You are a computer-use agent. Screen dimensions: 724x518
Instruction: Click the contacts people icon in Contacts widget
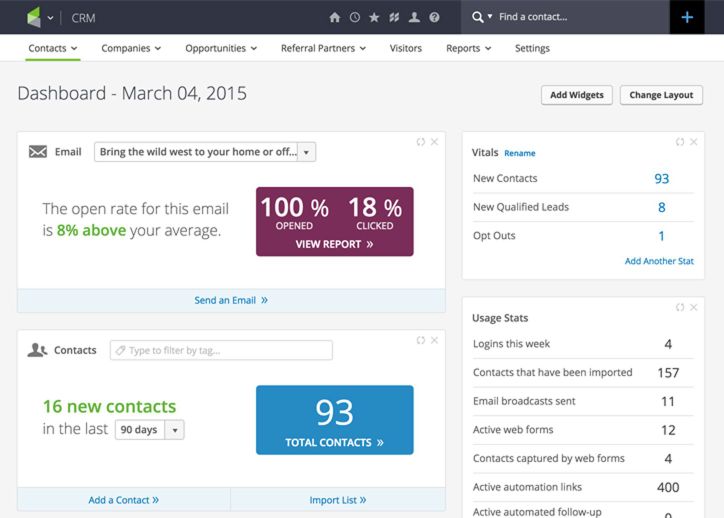click(37, 350)
